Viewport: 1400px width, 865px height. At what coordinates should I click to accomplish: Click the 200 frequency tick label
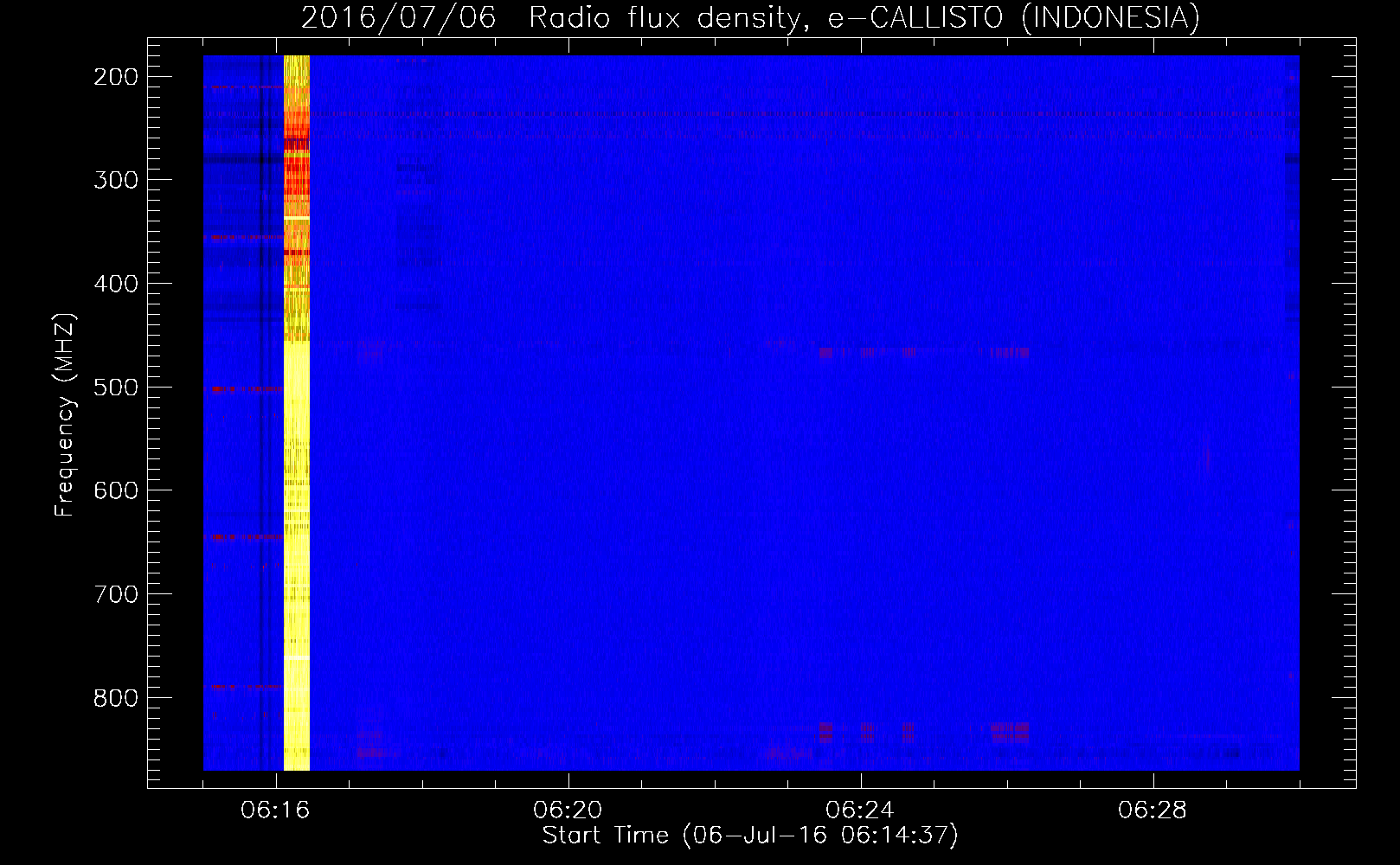116,77
